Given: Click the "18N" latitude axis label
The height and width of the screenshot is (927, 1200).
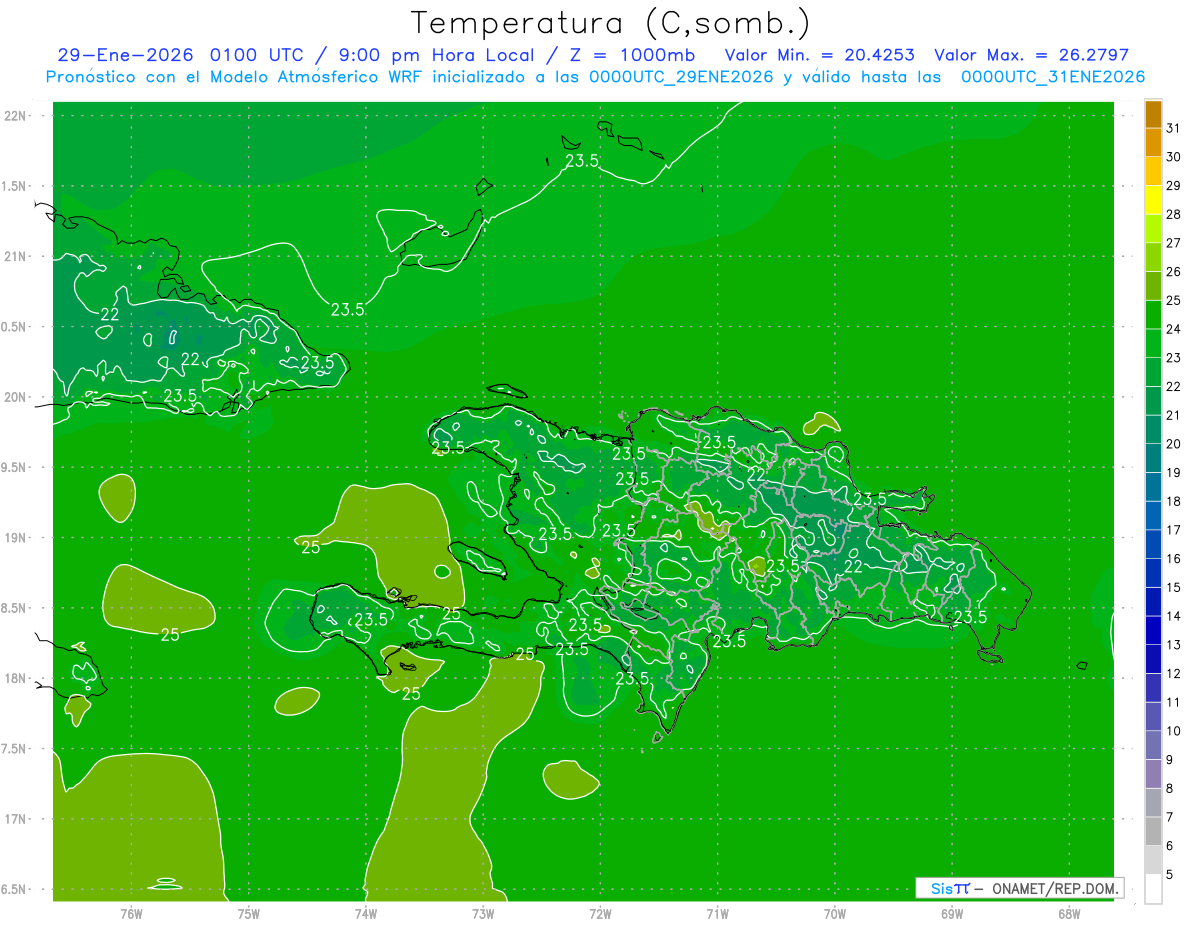Looking at the screenshot, I should (16, 678).
